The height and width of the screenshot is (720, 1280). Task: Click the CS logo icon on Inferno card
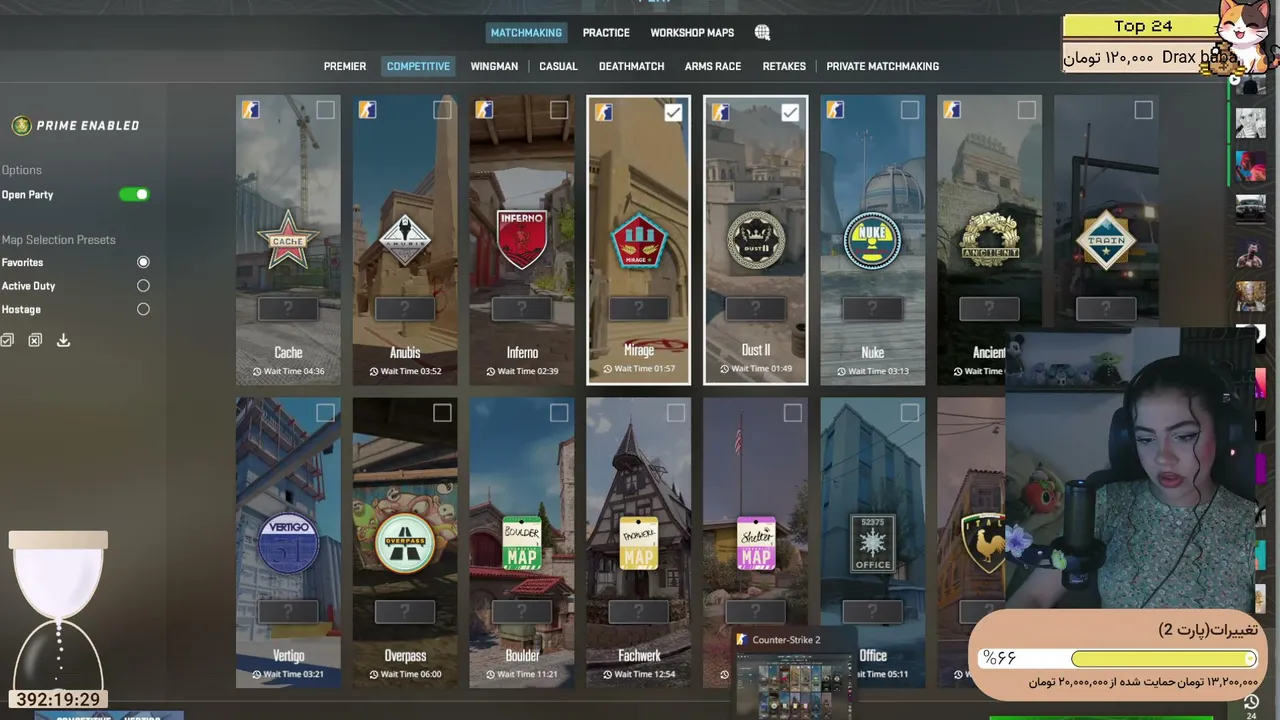click(x=485, y=110)
